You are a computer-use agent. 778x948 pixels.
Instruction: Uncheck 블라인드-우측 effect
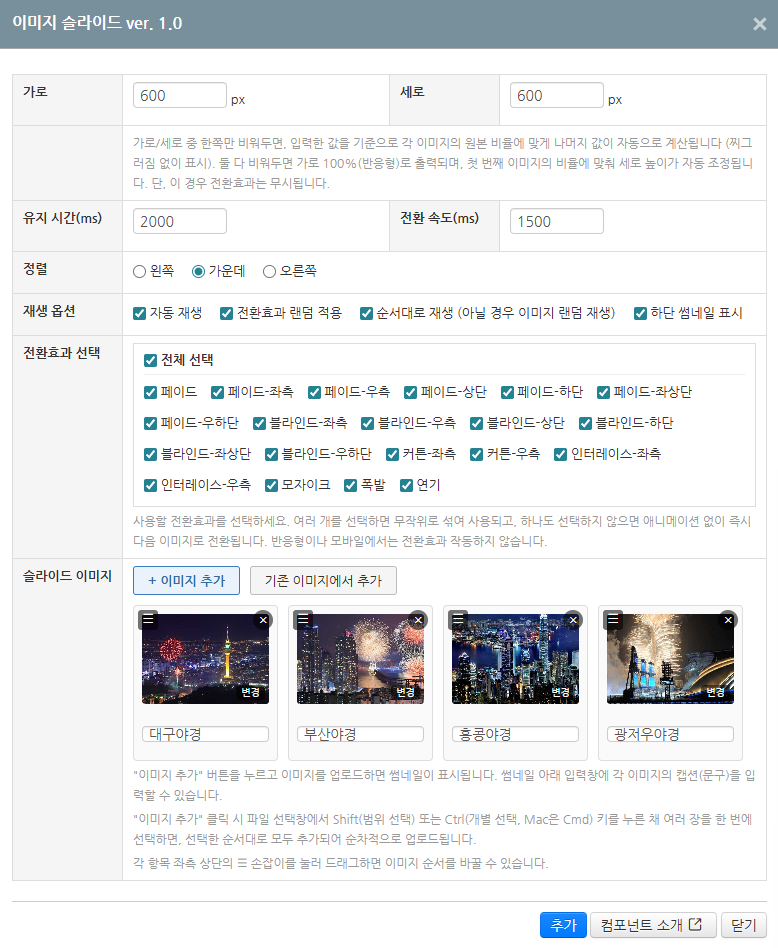click(x=368, y=423)
